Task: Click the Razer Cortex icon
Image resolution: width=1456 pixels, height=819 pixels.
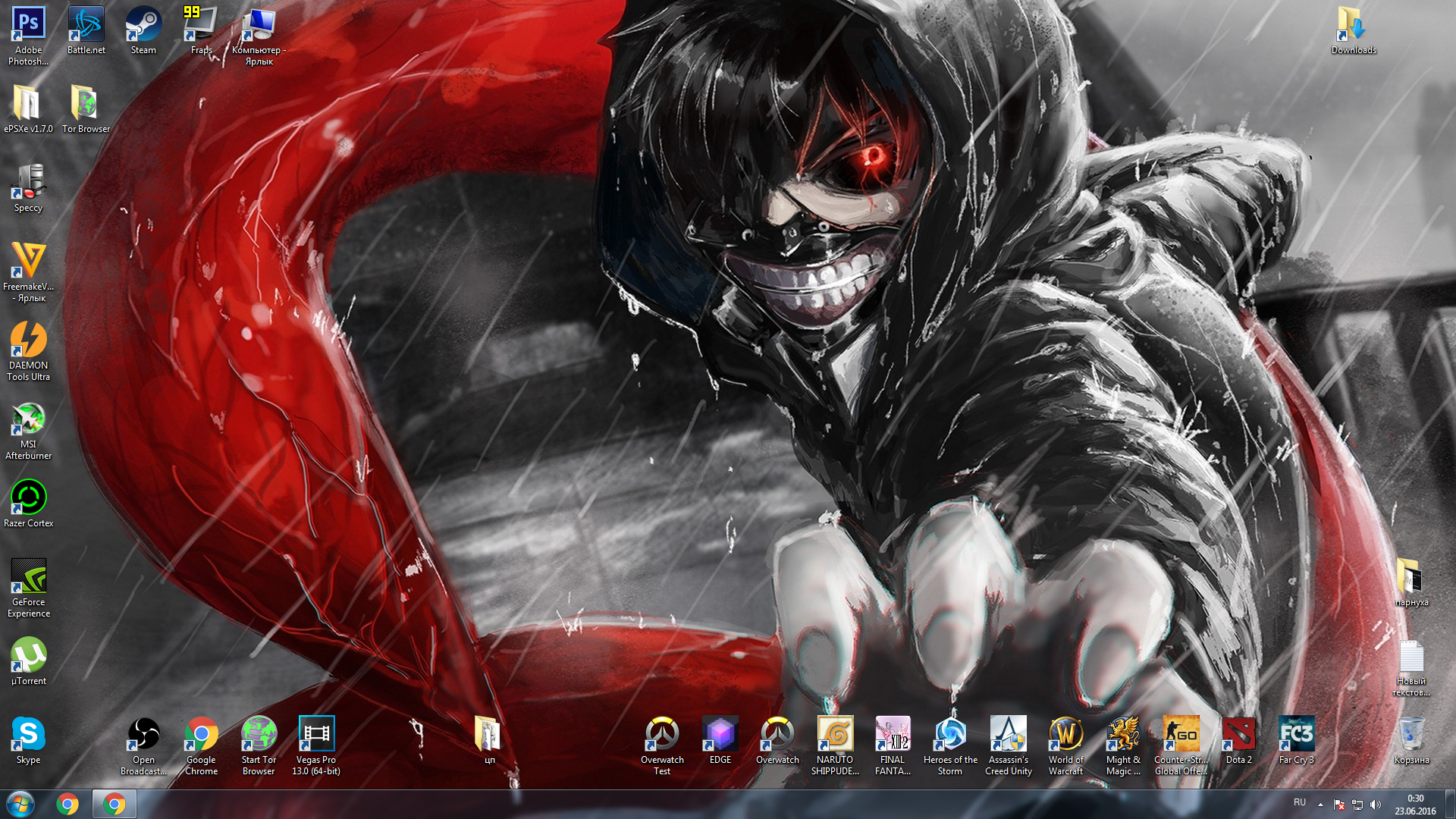Action: [x=28, y=504]
